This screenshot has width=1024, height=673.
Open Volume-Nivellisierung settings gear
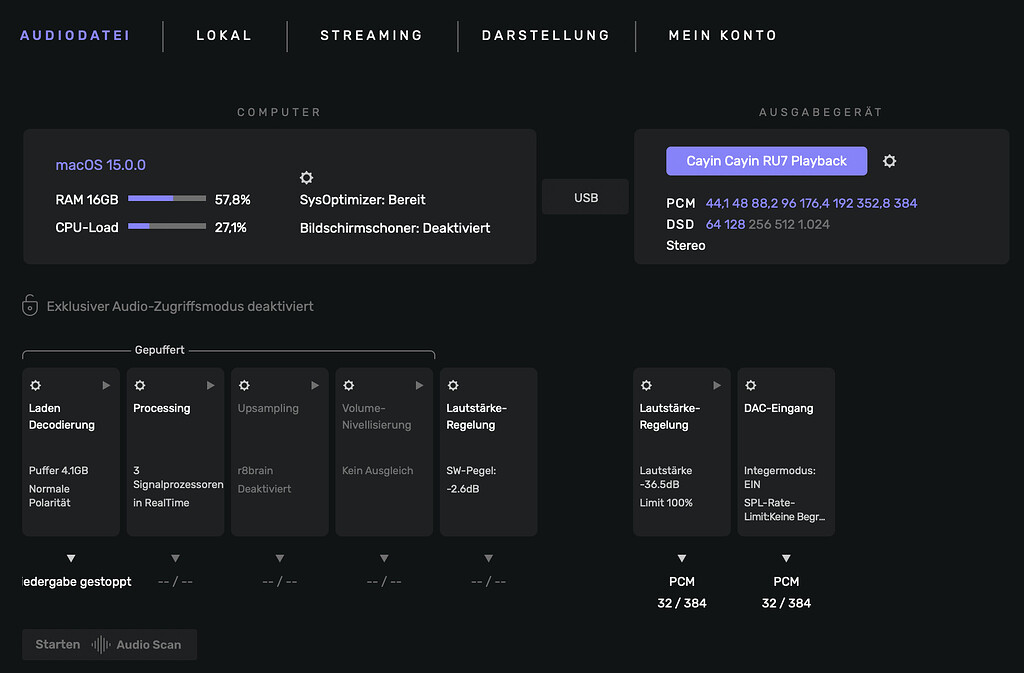(349, 385)
